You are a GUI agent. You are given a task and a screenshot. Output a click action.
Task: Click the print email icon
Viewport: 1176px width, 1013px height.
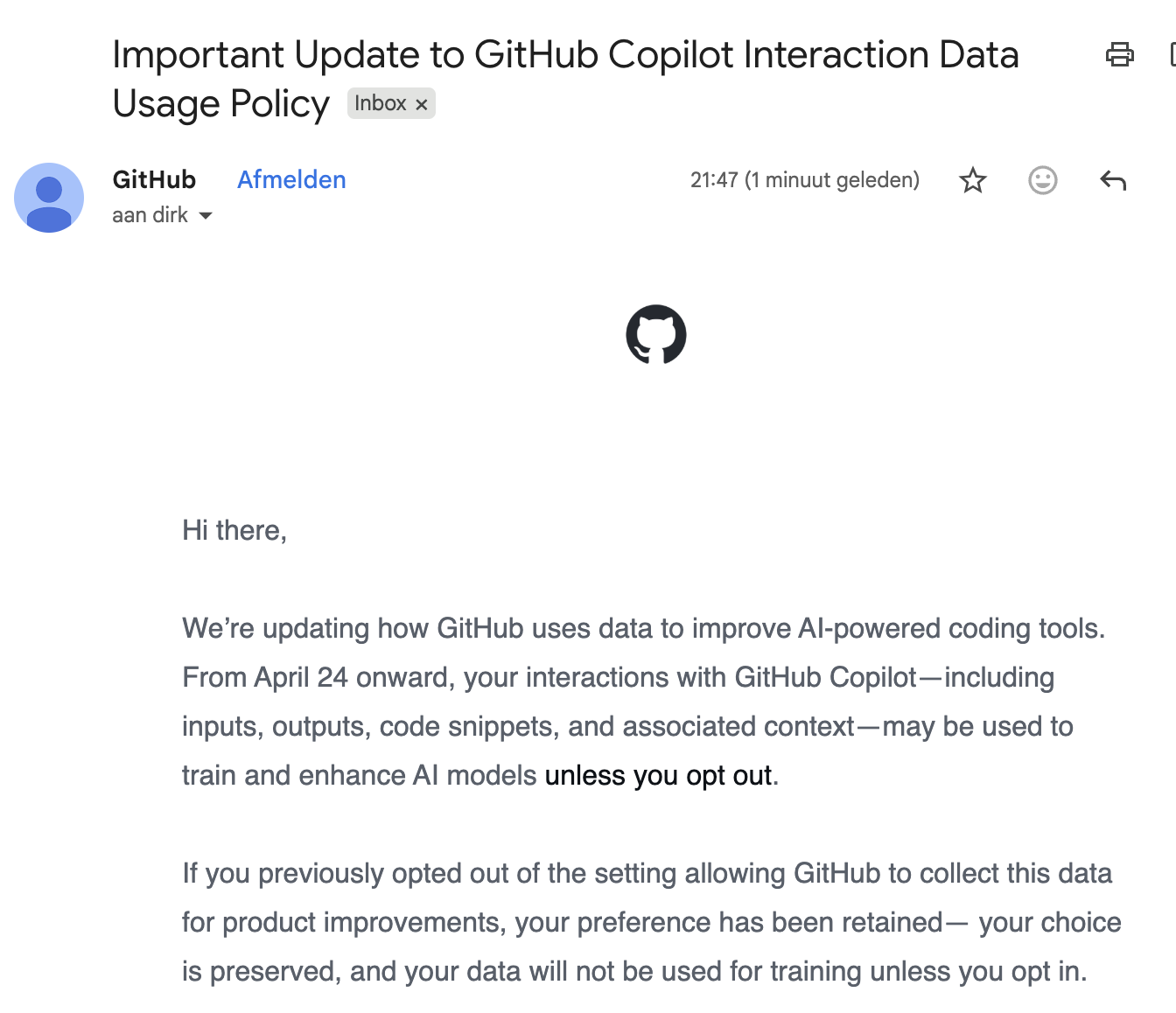coord(1119,55)
